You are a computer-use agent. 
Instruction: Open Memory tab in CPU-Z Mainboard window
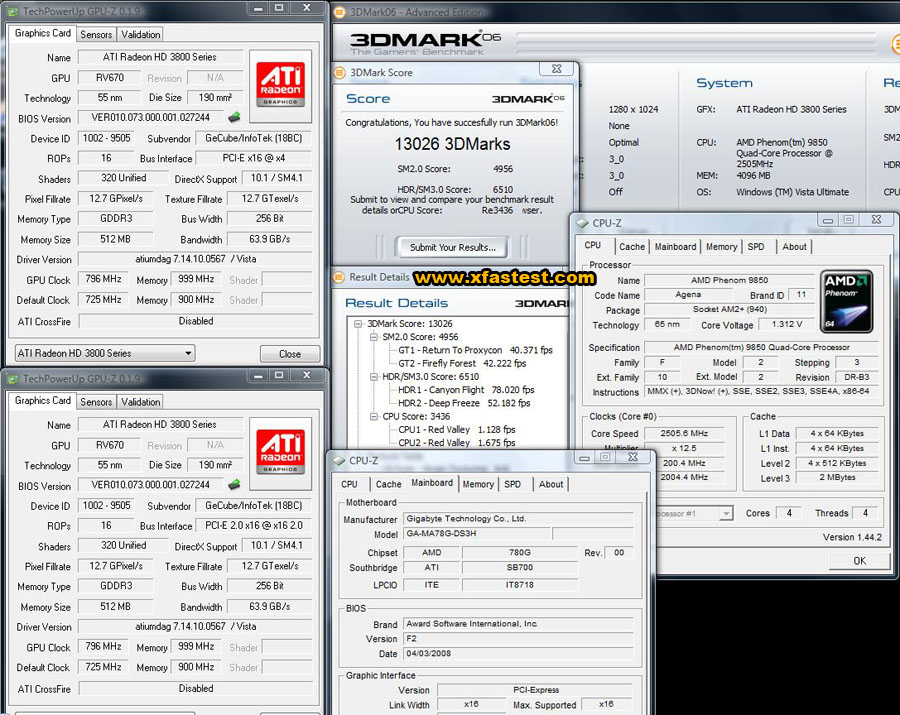tap(478, 484)
